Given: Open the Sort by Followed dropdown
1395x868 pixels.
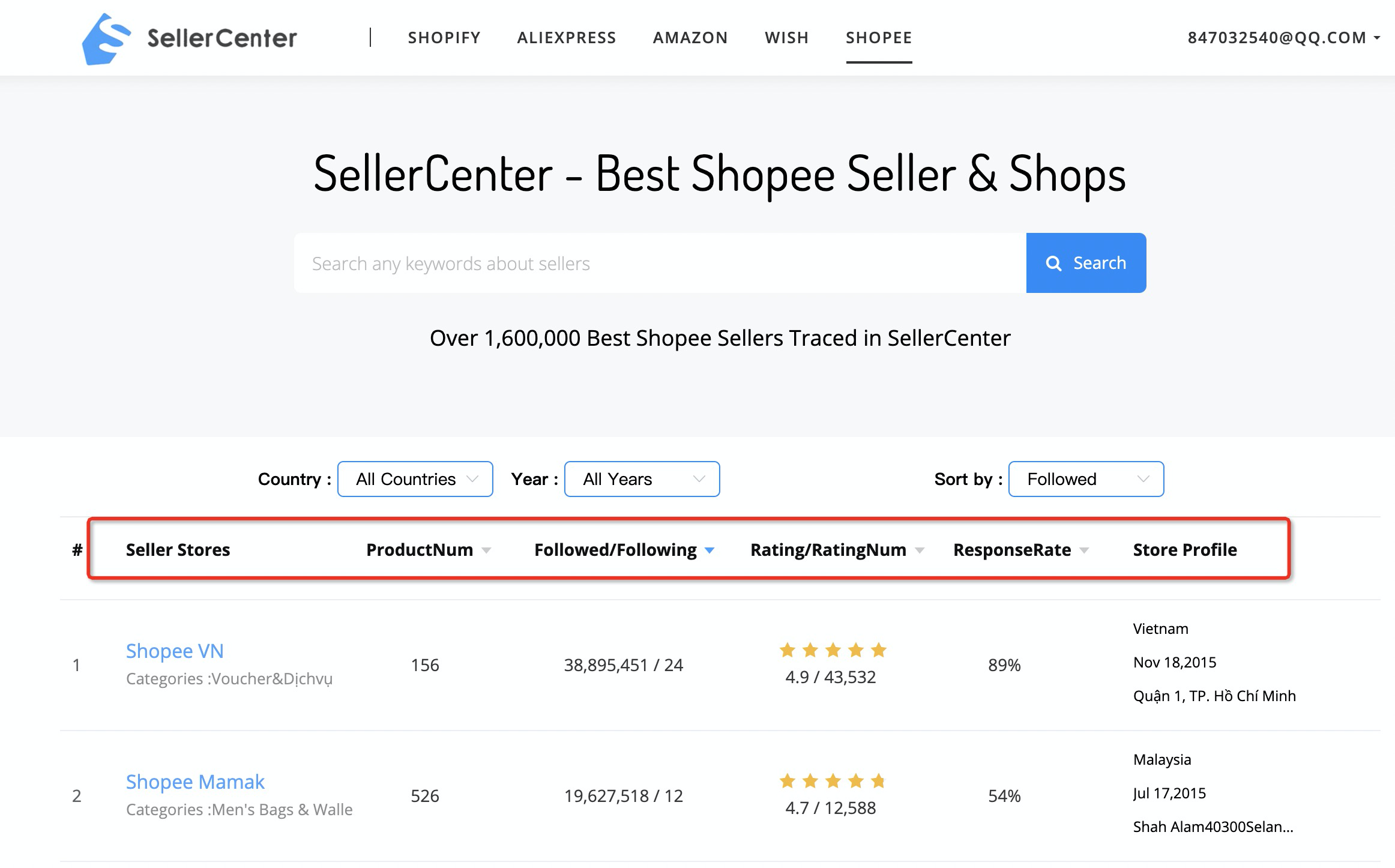Looking at the screenshot, I should click(x=1086, y=479).
